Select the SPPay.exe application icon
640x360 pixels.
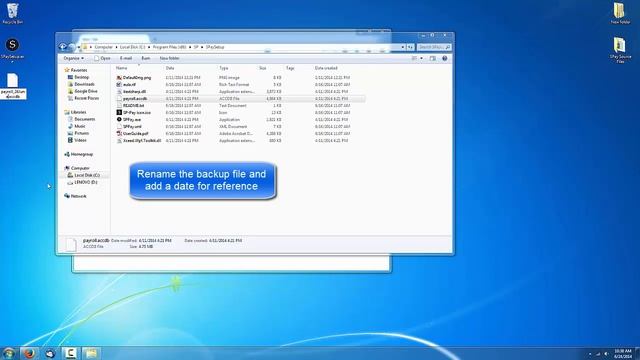[x=119, y=120]
